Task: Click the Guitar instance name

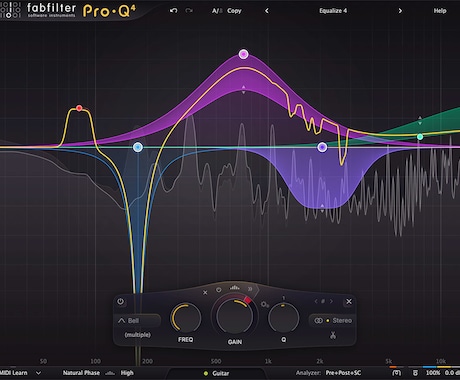Action: pos(221,373)
